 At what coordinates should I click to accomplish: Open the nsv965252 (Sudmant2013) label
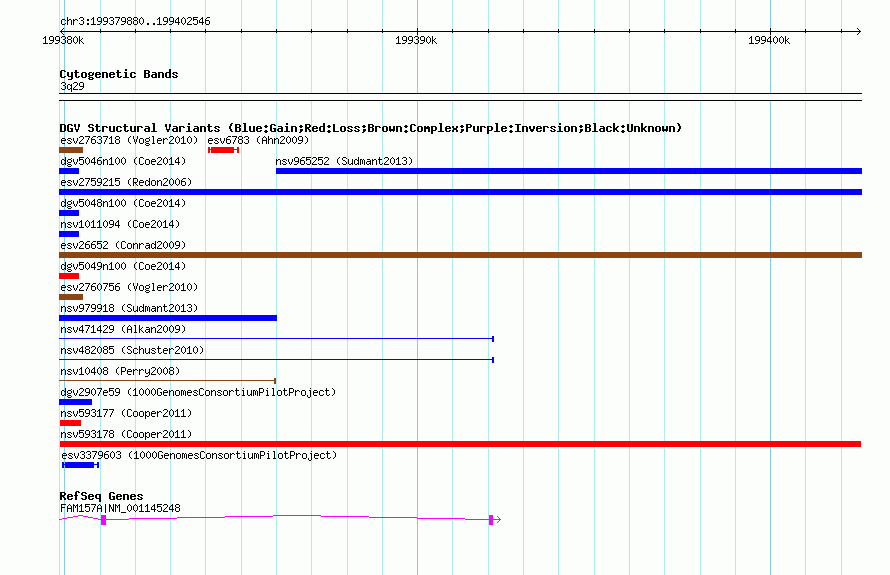point(345,161)
